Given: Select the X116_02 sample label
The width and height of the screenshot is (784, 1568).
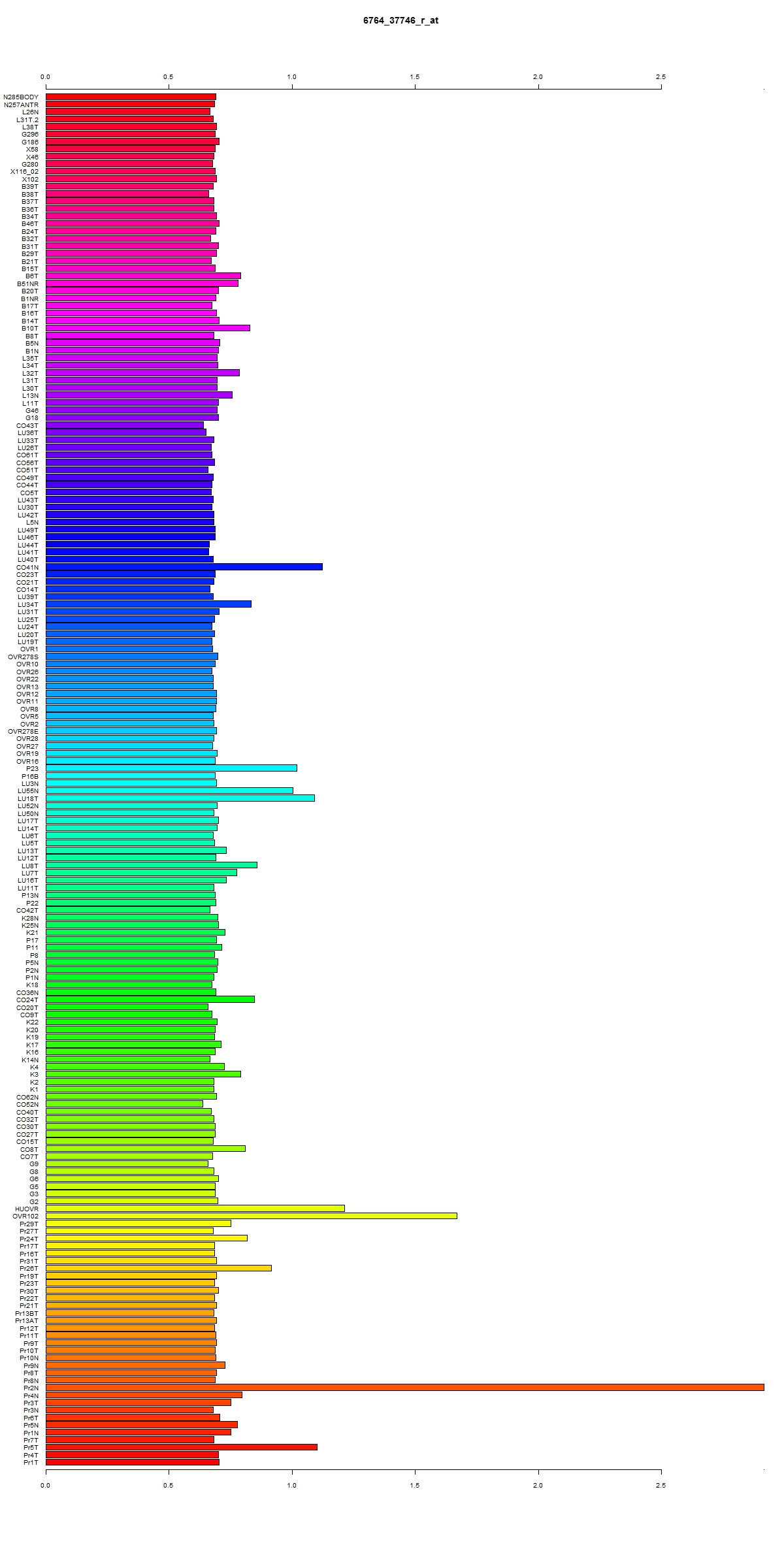Looking at the screenshot, I should 24,172.
